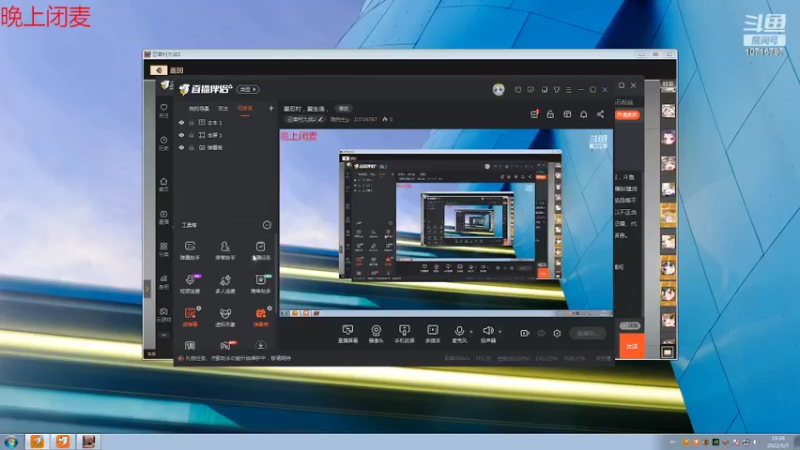Add a new scene with plus button
The height and width of the screenshot is (450, 800).
pos(271,108)
